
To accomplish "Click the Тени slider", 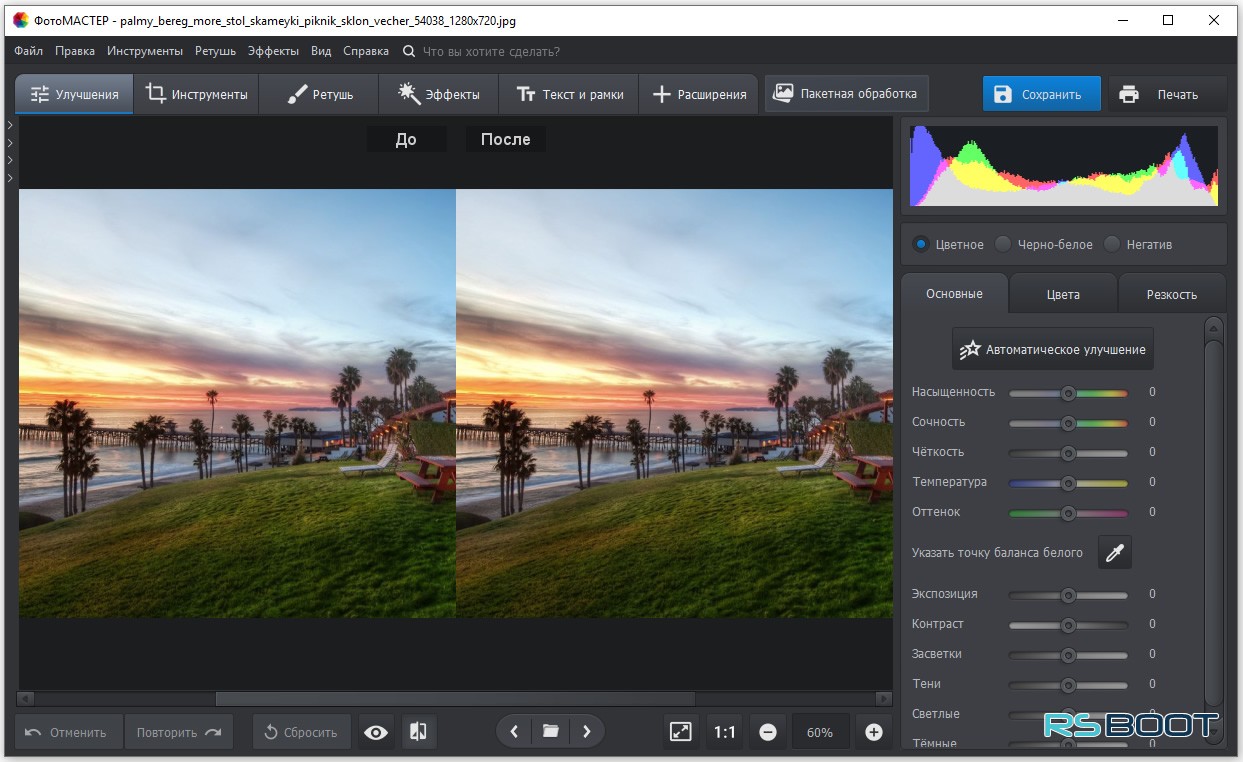I will coord(1068,685).
